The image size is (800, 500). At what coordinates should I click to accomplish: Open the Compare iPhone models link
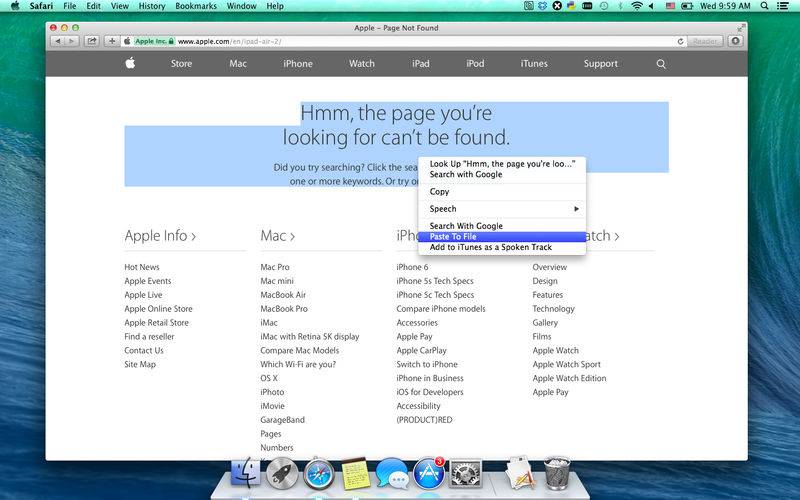click(441, 309)
